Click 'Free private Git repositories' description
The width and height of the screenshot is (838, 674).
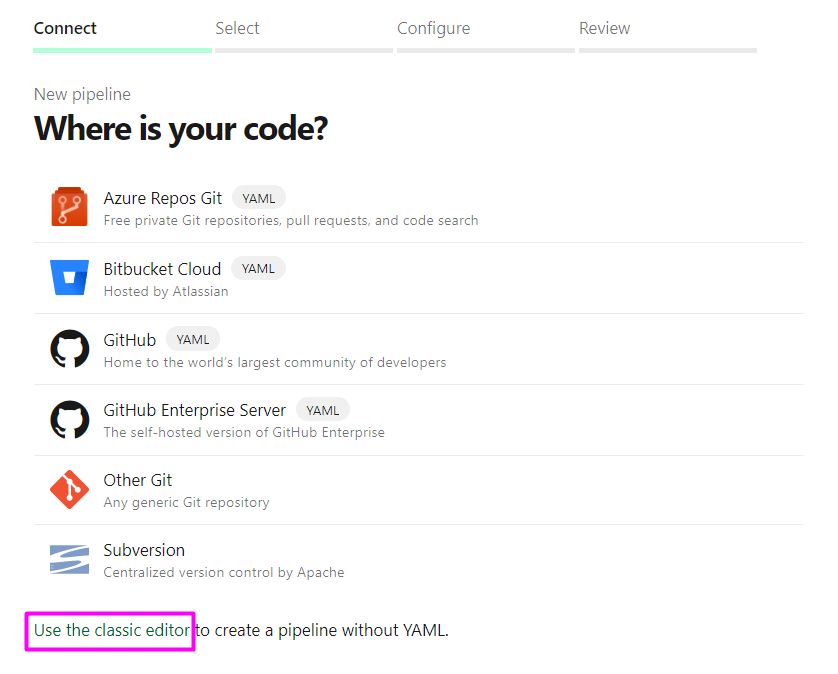[x=291, y=221]
